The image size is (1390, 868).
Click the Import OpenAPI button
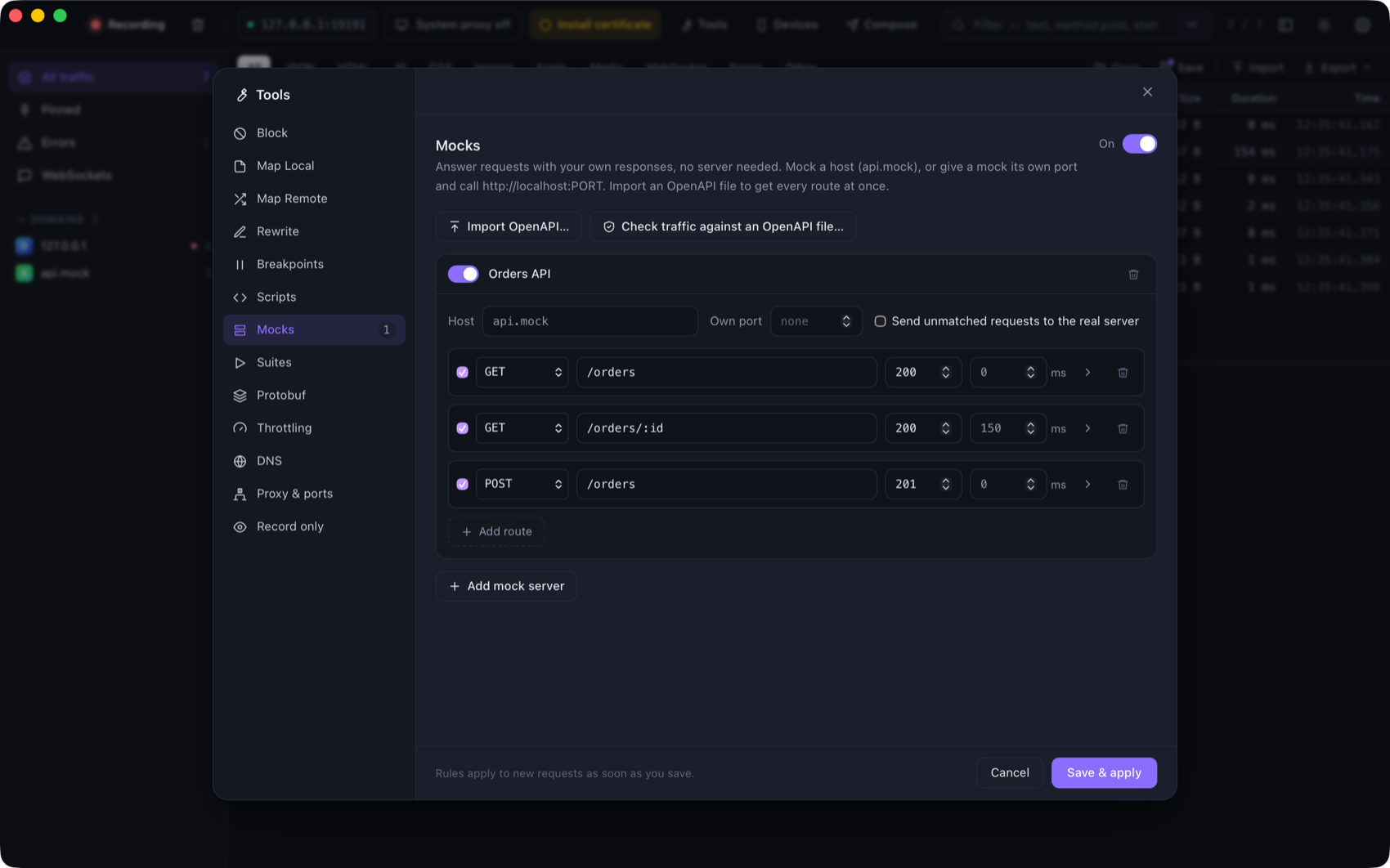(509, 226)
